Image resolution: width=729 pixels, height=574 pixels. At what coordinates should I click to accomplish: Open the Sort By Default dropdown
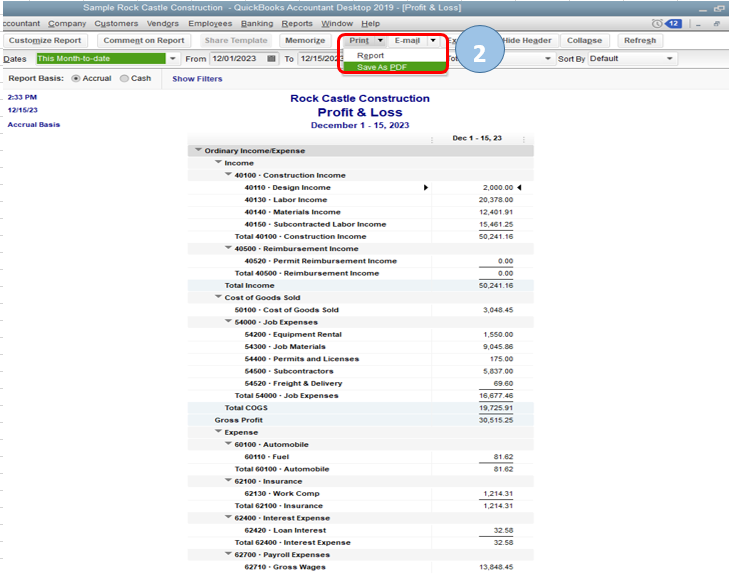[670, 59]
